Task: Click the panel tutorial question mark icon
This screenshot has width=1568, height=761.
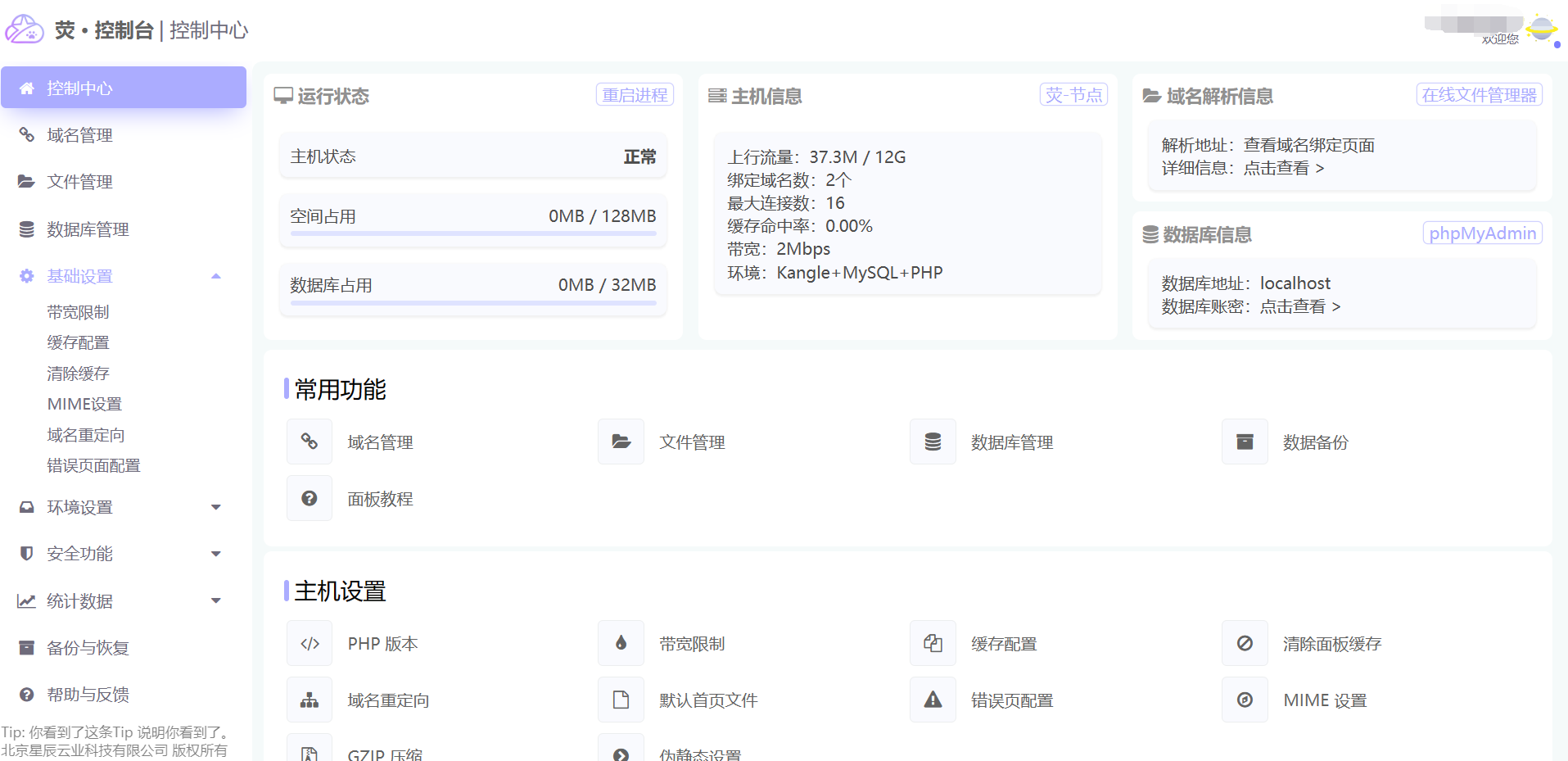Action: click(310, 498)
